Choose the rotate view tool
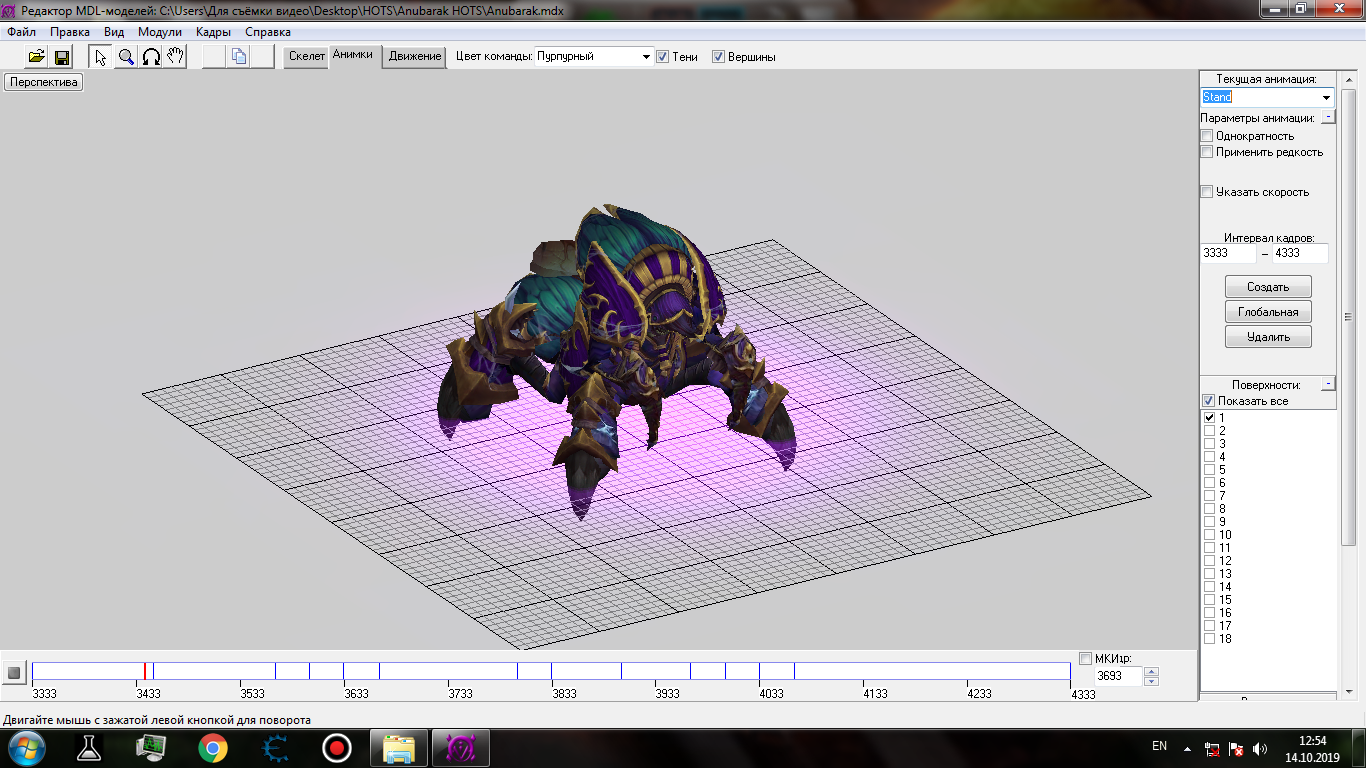 151,57
